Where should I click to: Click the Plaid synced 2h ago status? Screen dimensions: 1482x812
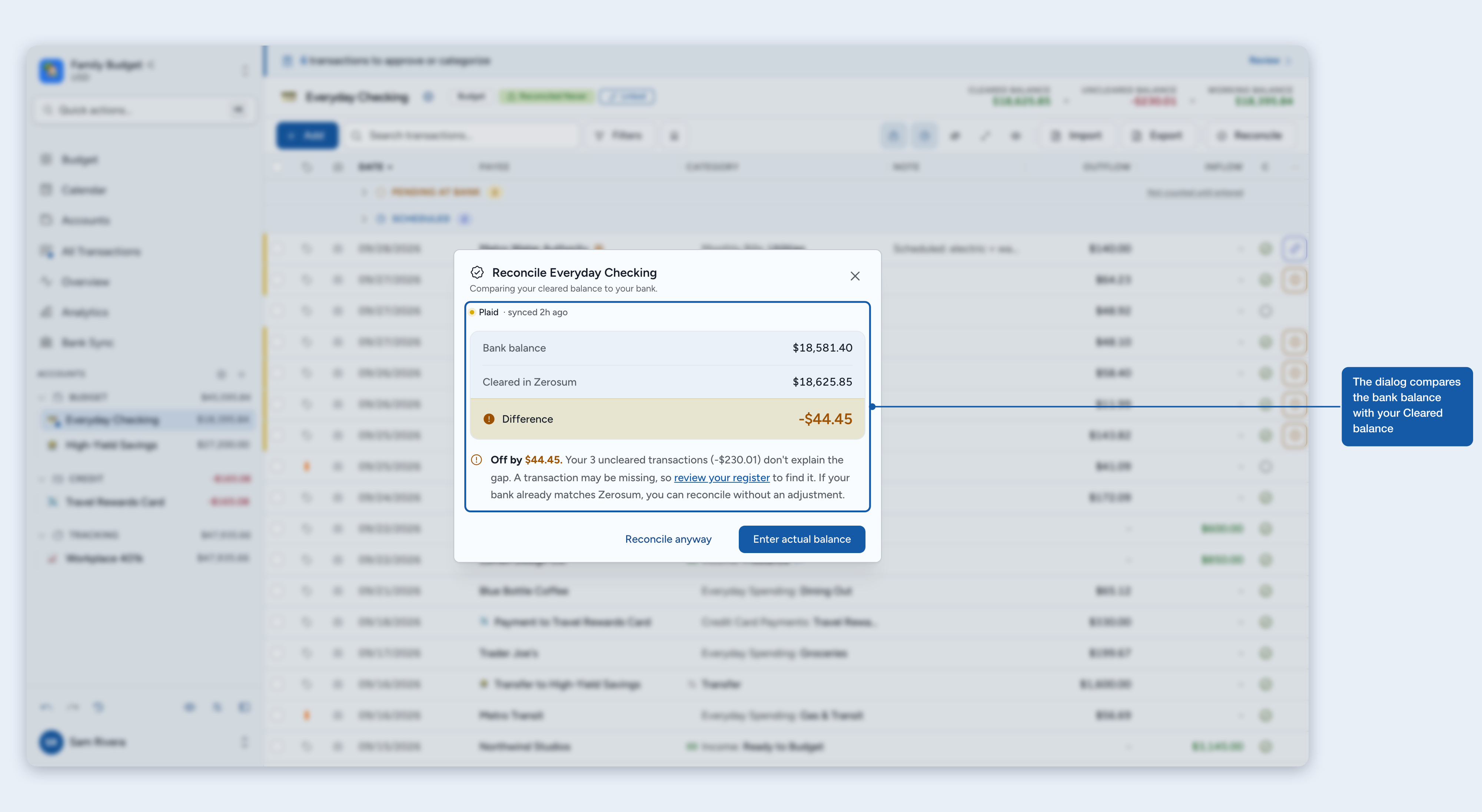pyautogui.click(x=518, y=312)
